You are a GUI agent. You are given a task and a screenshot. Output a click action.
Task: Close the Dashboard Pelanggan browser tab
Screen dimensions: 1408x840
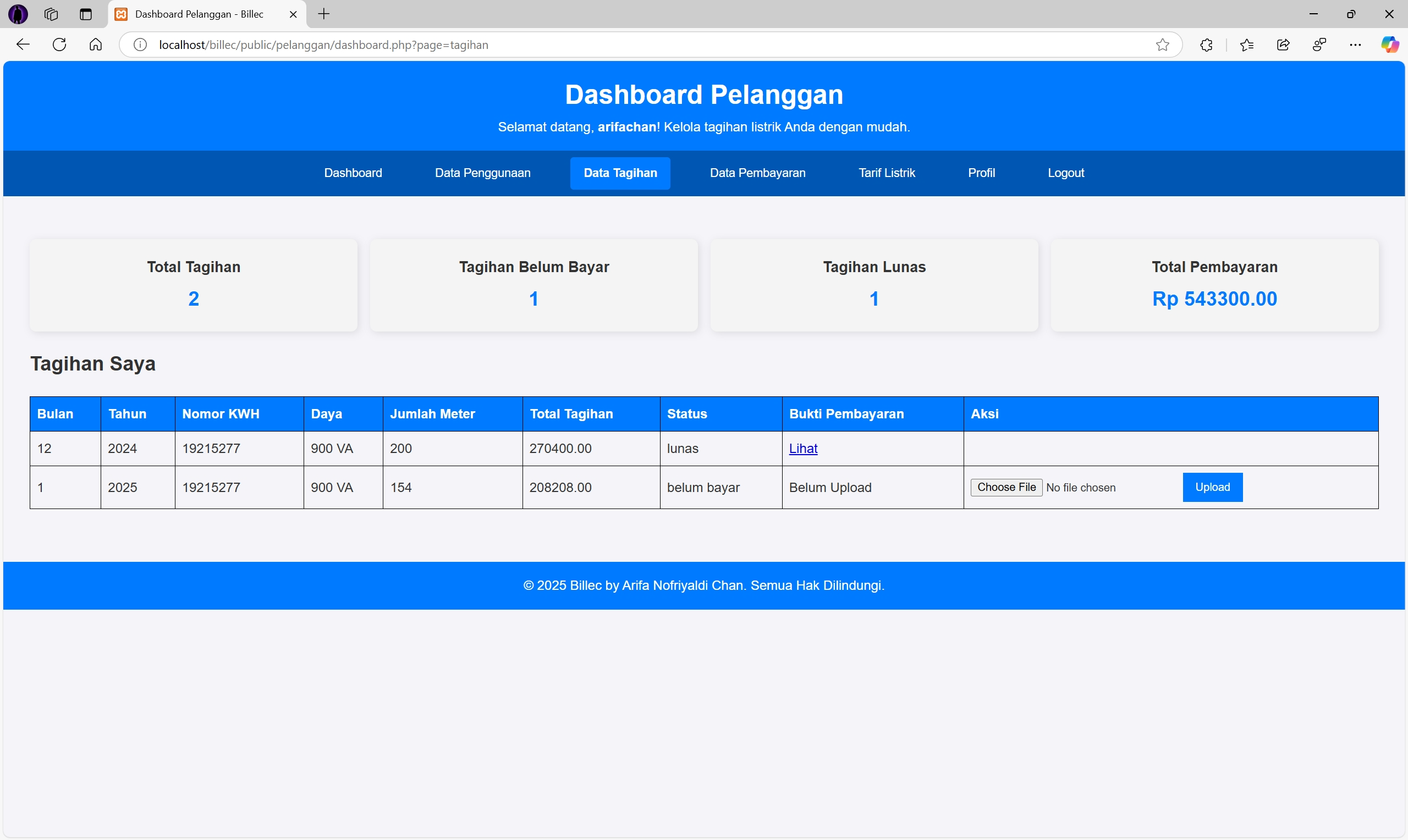click(293, 15)
